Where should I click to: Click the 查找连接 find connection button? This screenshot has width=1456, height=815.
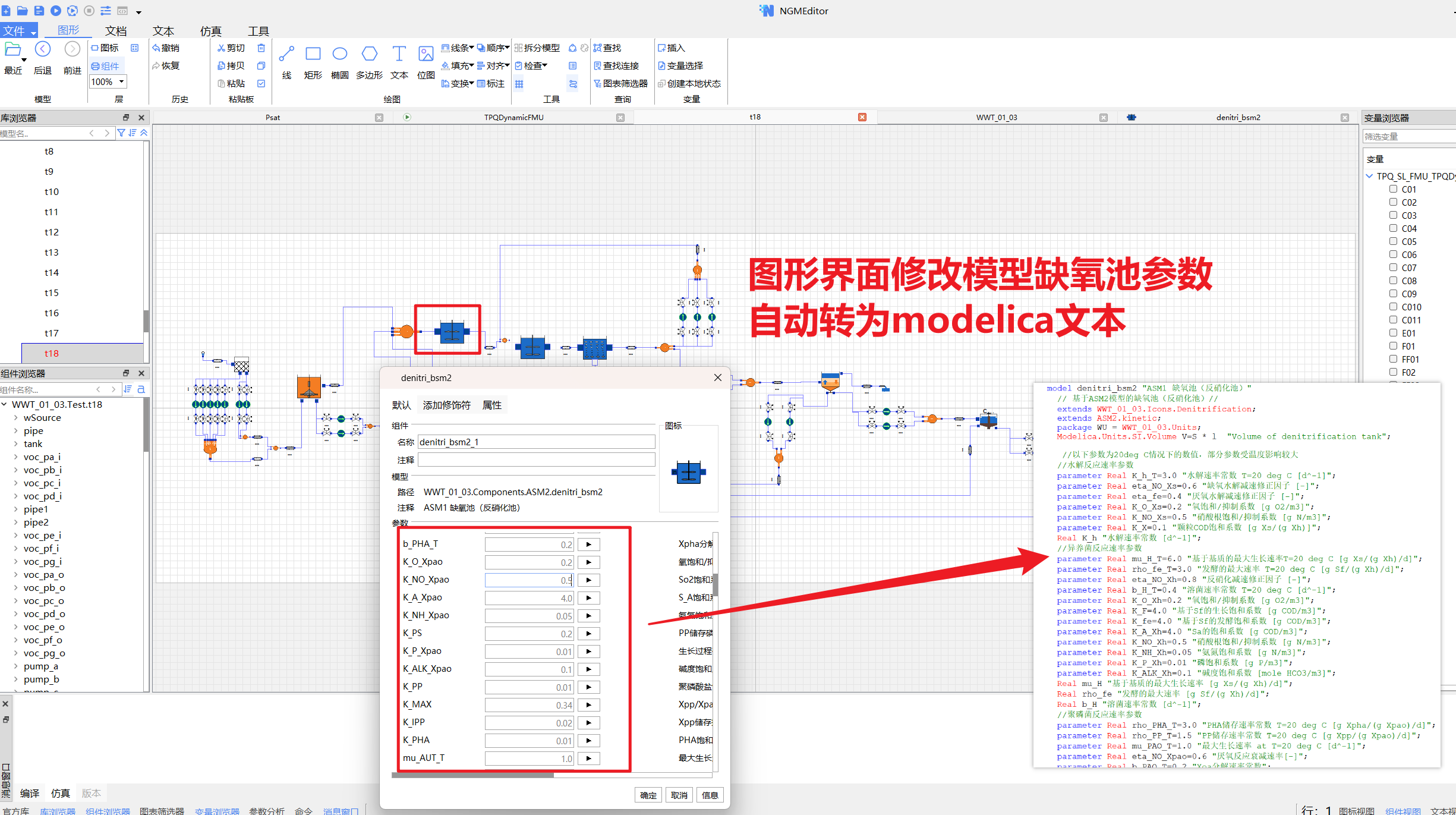click(x=616, y=65)
